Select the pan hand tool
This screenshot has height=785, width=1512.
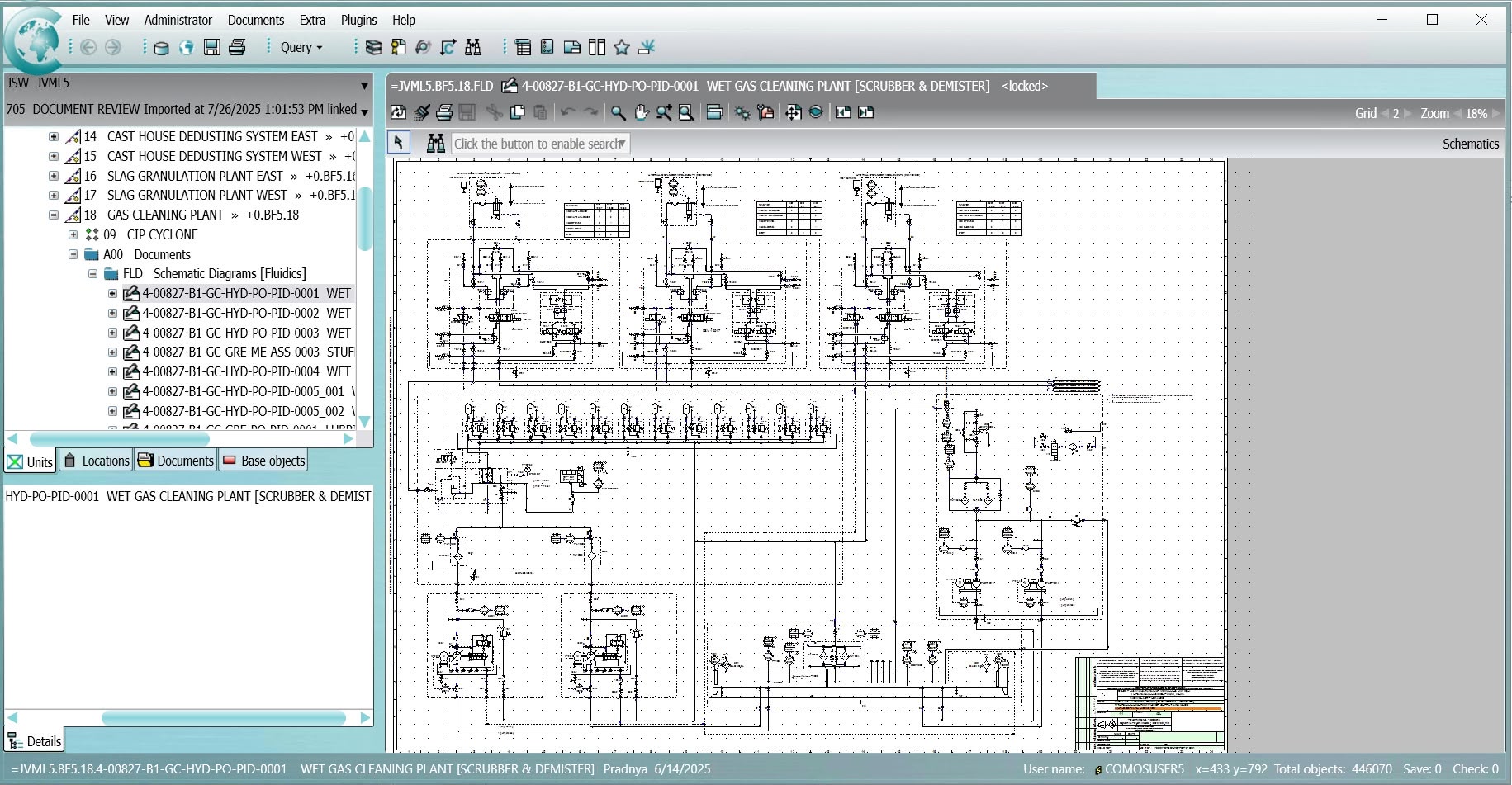(641, 112)
